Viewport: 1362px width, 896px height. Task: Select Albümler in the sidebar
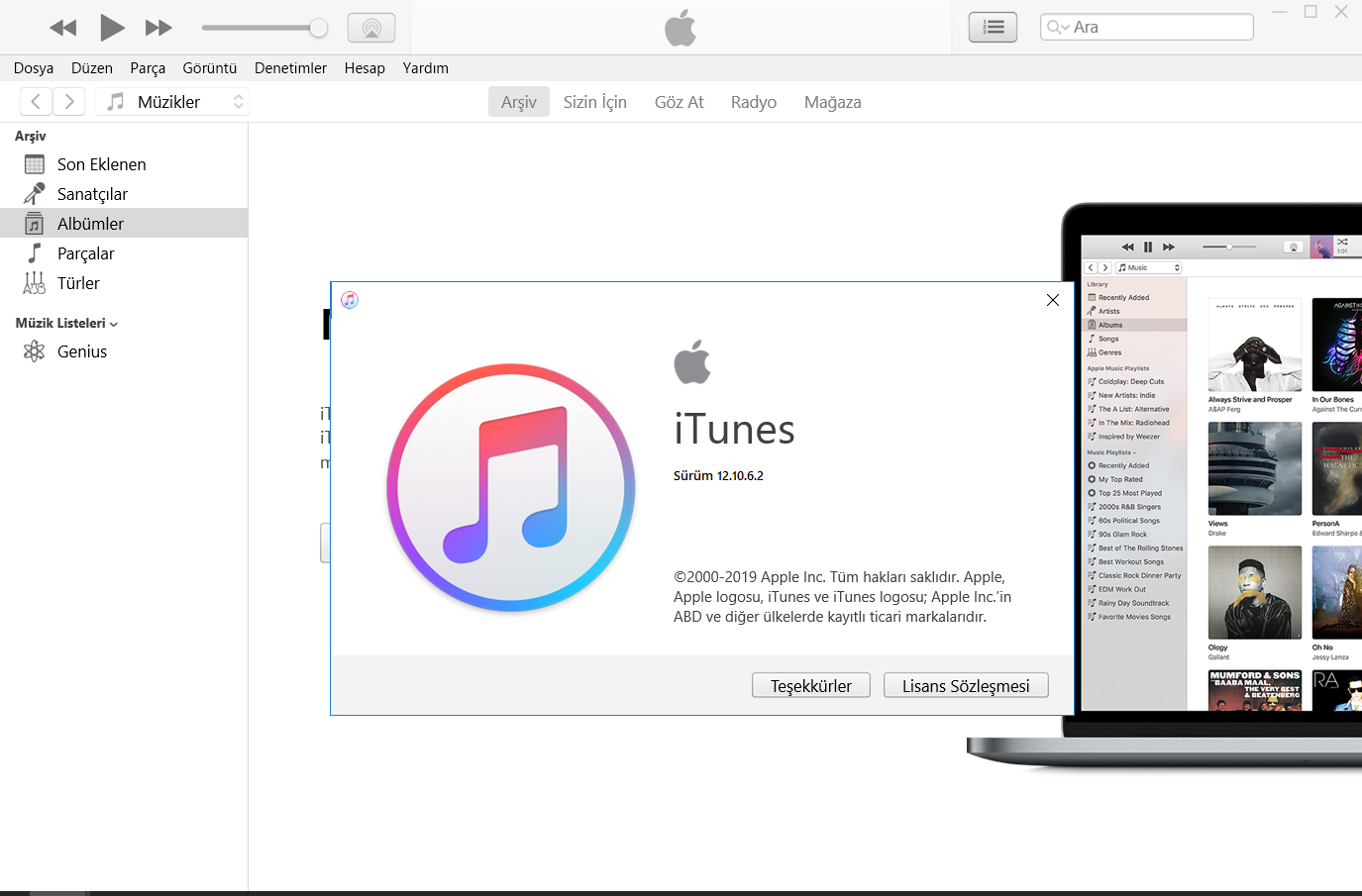pos(124,224)
